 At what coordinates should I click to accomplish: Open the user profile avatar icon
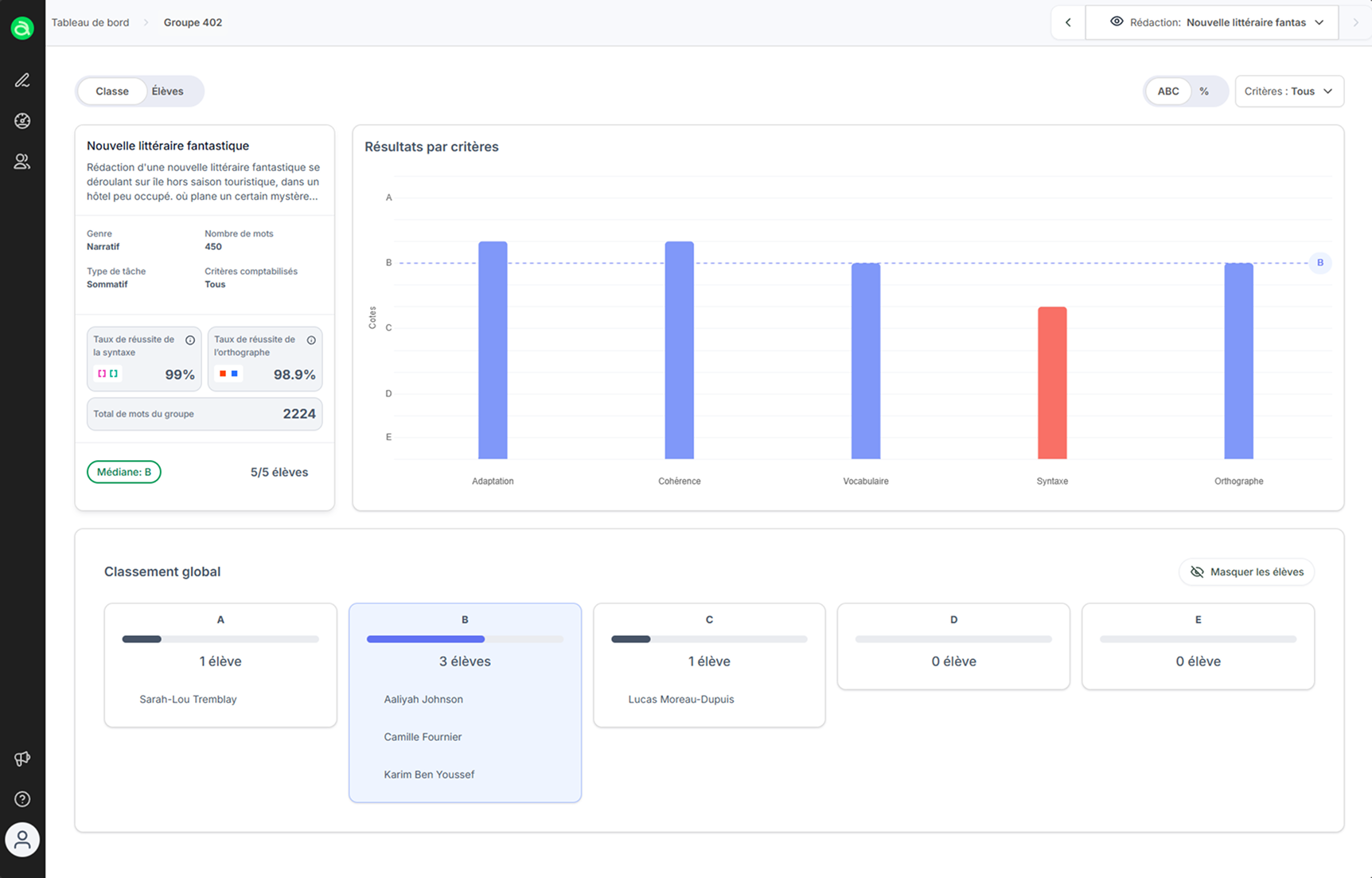22,840
